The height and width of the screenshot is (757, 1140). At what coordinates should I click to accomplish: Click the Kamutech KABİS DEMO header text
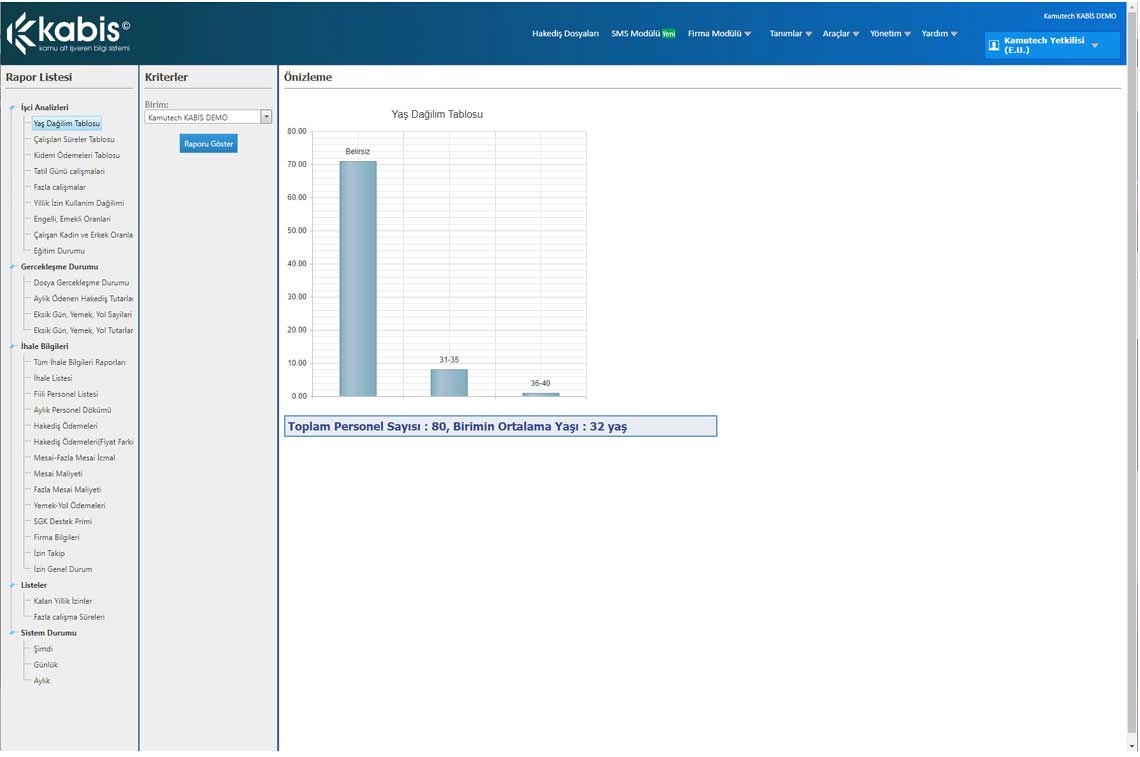click(1080, 16)
